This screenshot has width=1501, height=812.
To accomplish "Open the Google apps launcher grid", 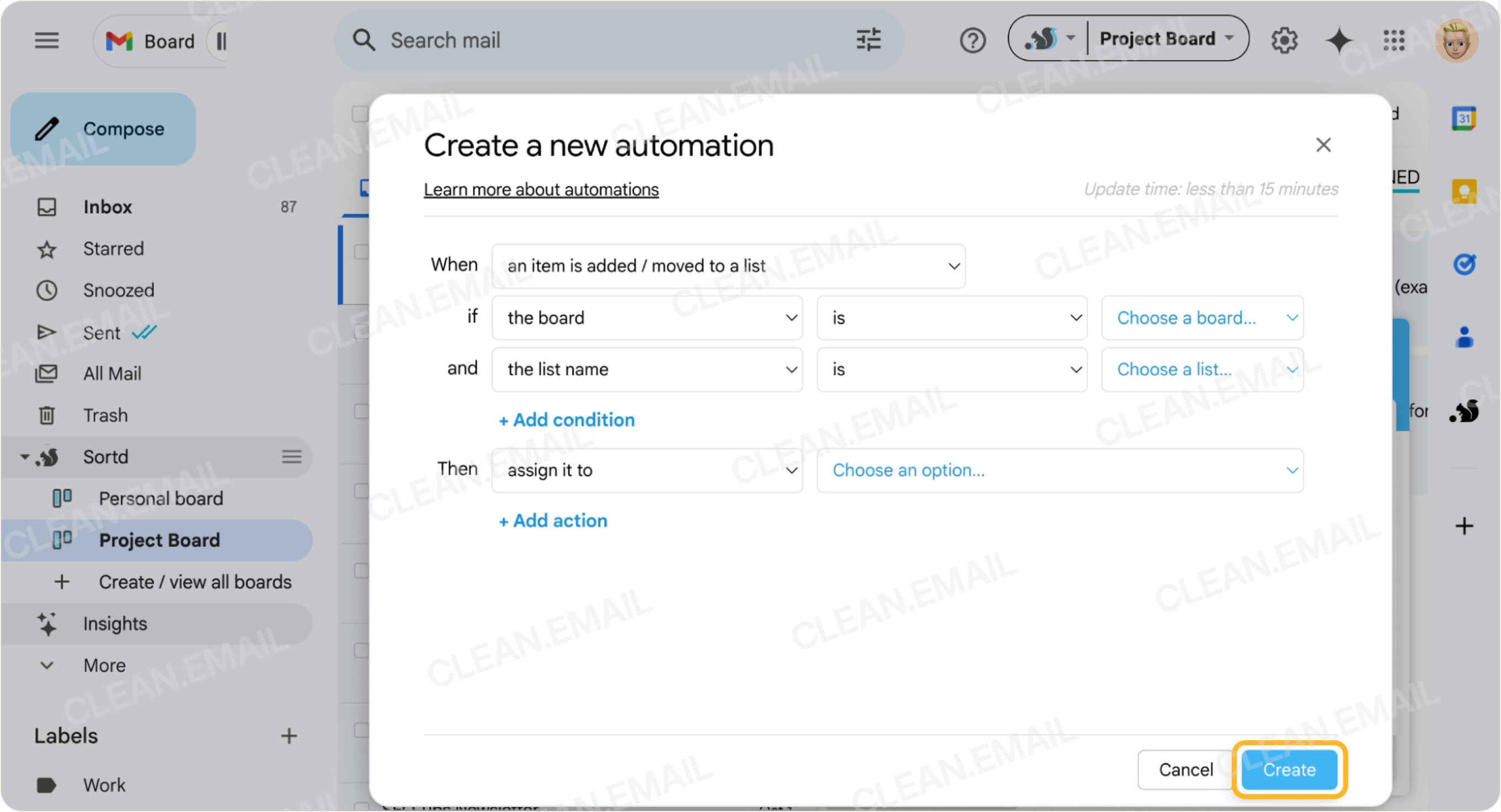I will [1394, 41].
